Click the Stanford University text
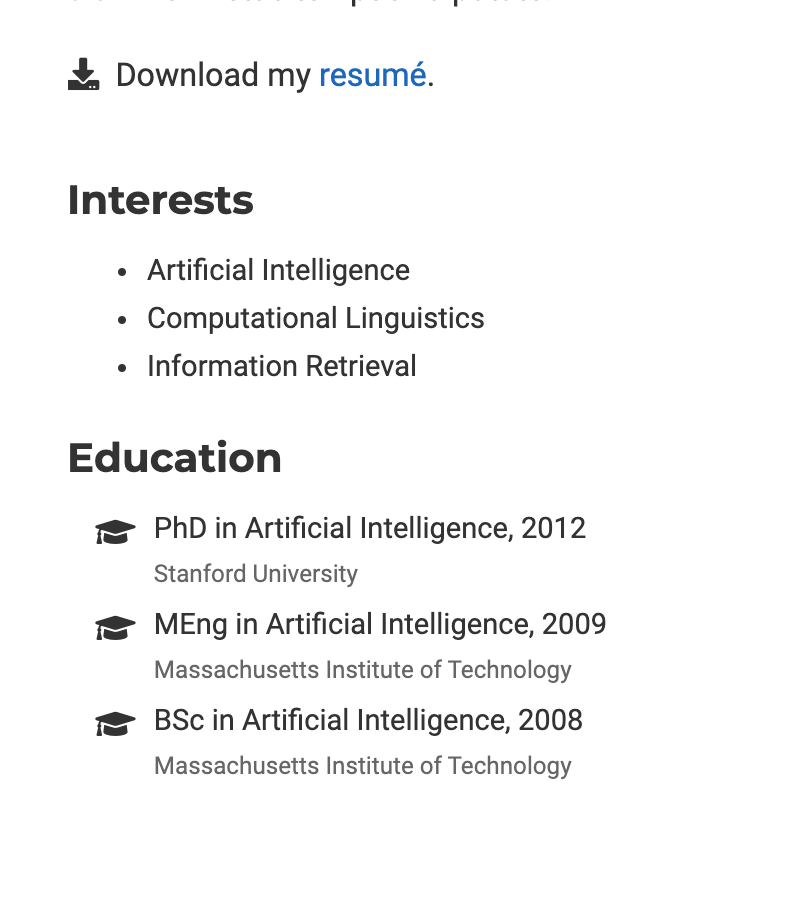 (256, 574)
